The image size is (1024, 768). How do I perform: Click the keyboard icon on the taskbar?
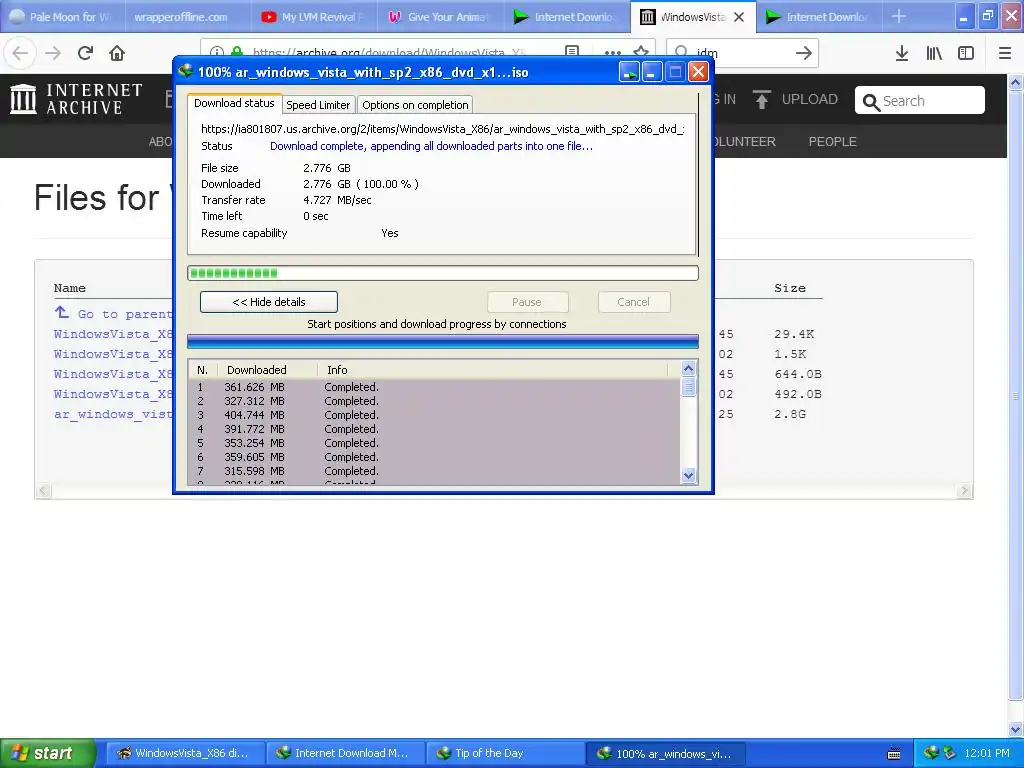[x=894, y=754]
